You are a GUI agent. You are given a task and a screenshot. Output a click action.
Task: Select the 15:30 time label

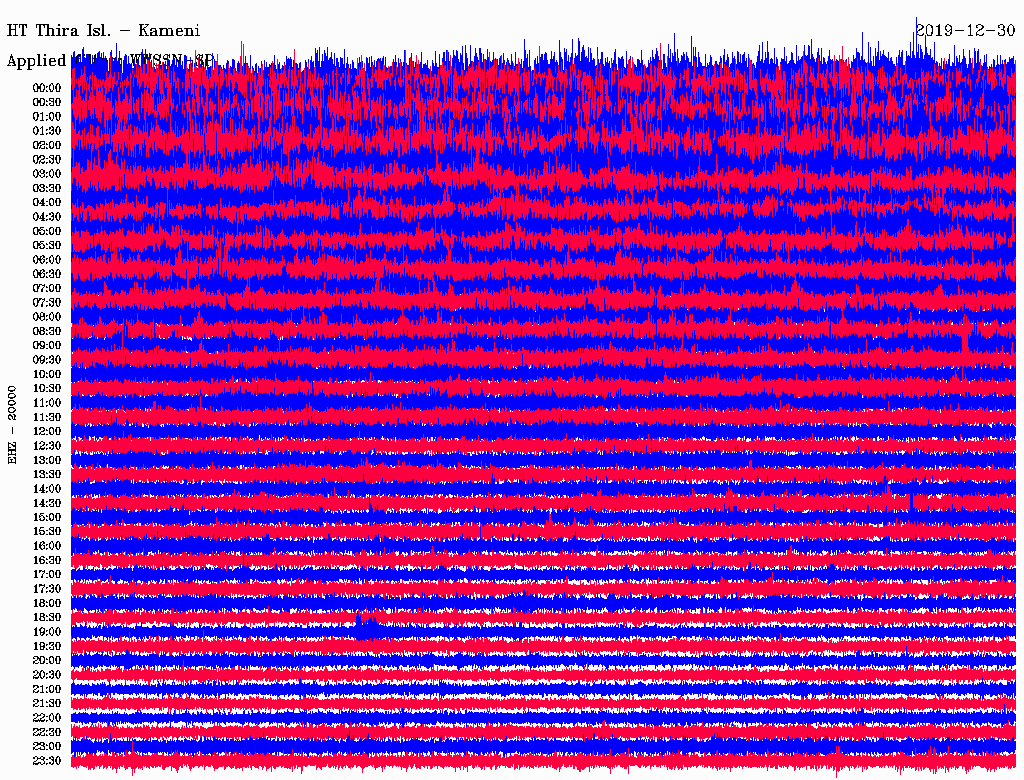coord(46,532)
